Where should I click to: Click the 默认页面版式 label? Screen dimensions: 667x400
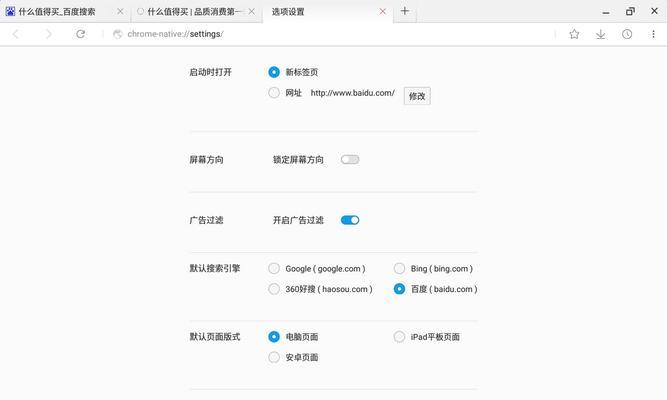click(x=215, y=337)
